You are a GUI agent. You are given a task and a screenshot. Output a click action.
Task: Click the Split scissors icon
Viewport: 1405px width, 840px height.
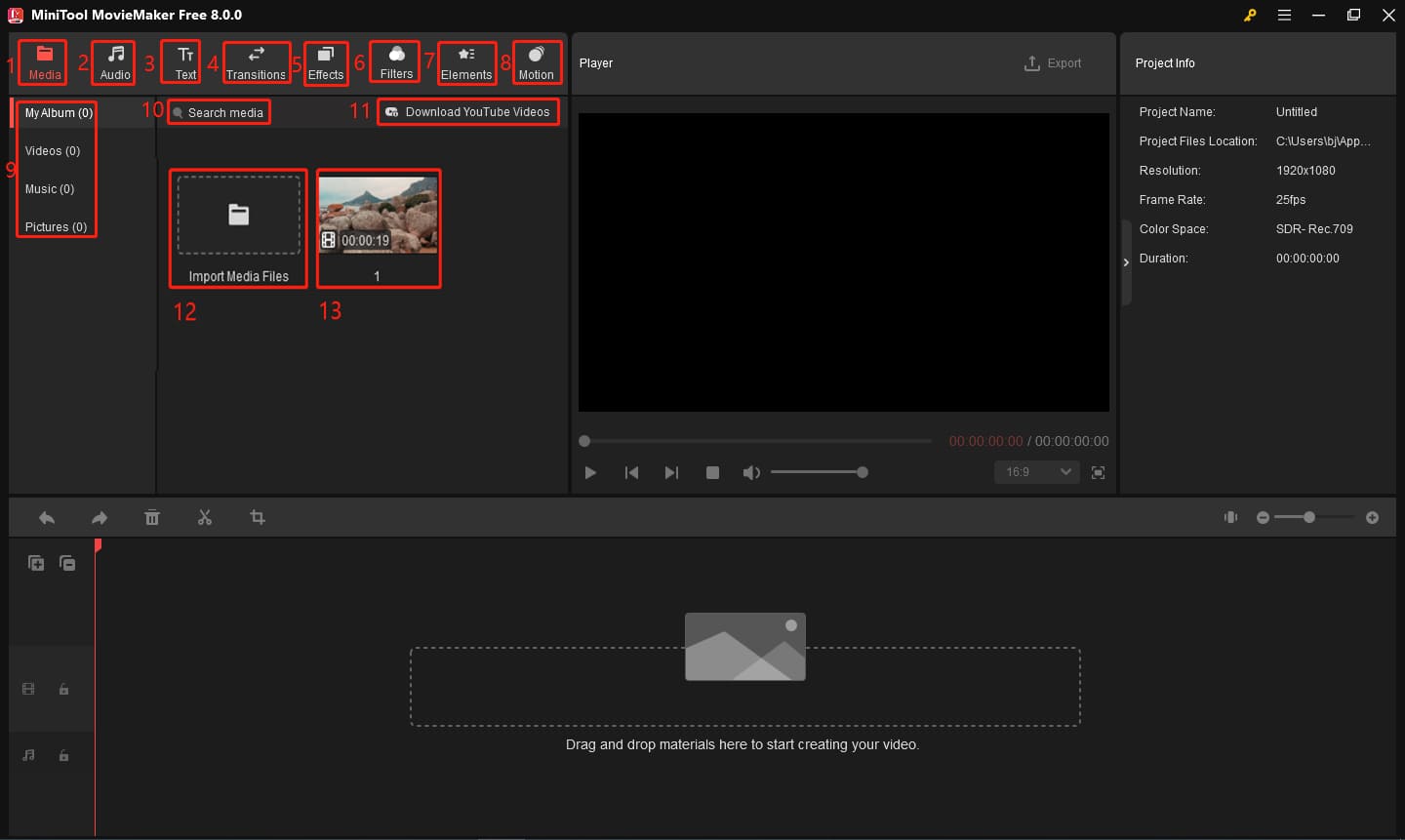[x=205, y=518]
